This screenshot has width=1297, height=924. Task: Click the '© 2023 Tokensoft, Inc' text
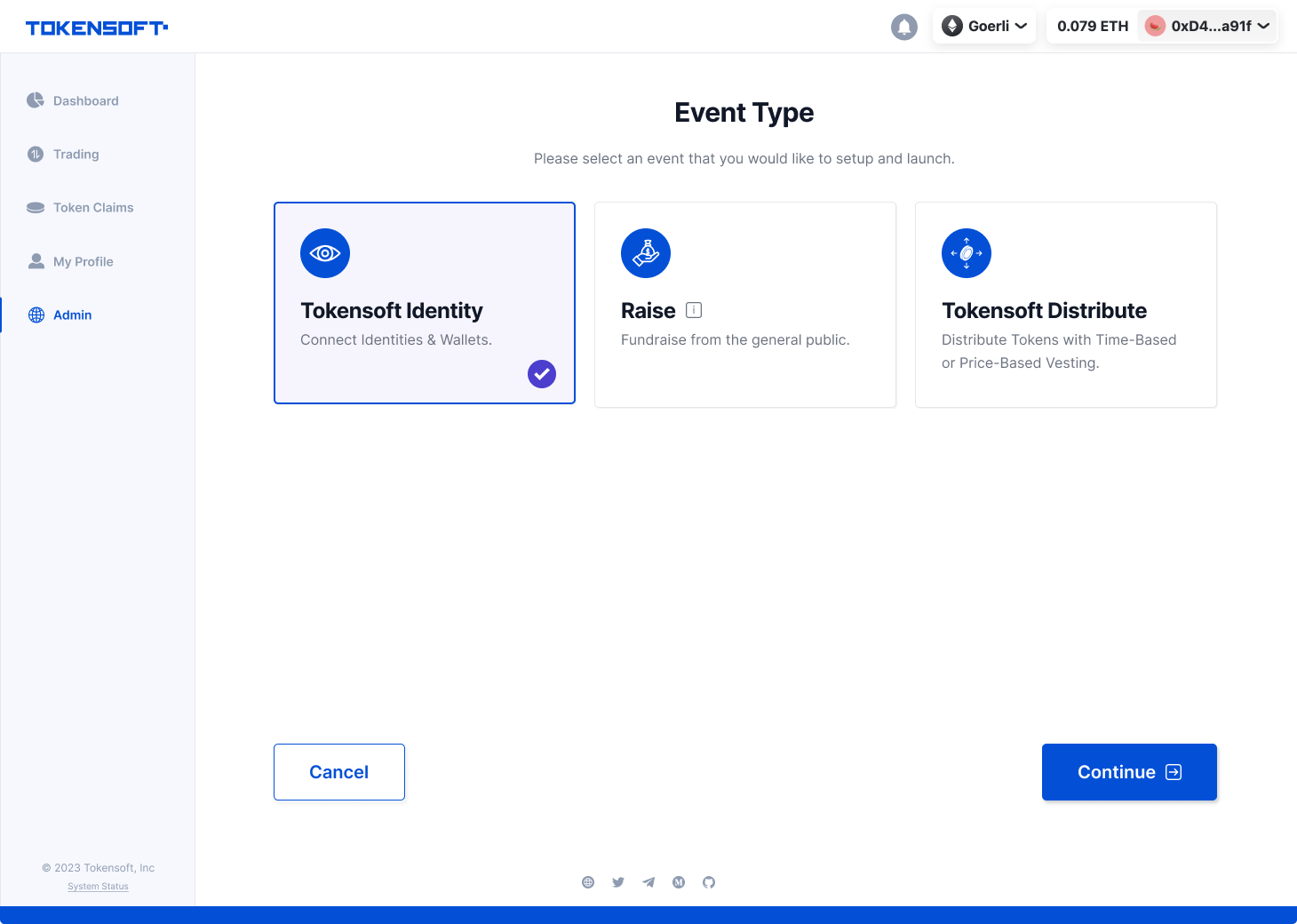[x=98, y=868]
